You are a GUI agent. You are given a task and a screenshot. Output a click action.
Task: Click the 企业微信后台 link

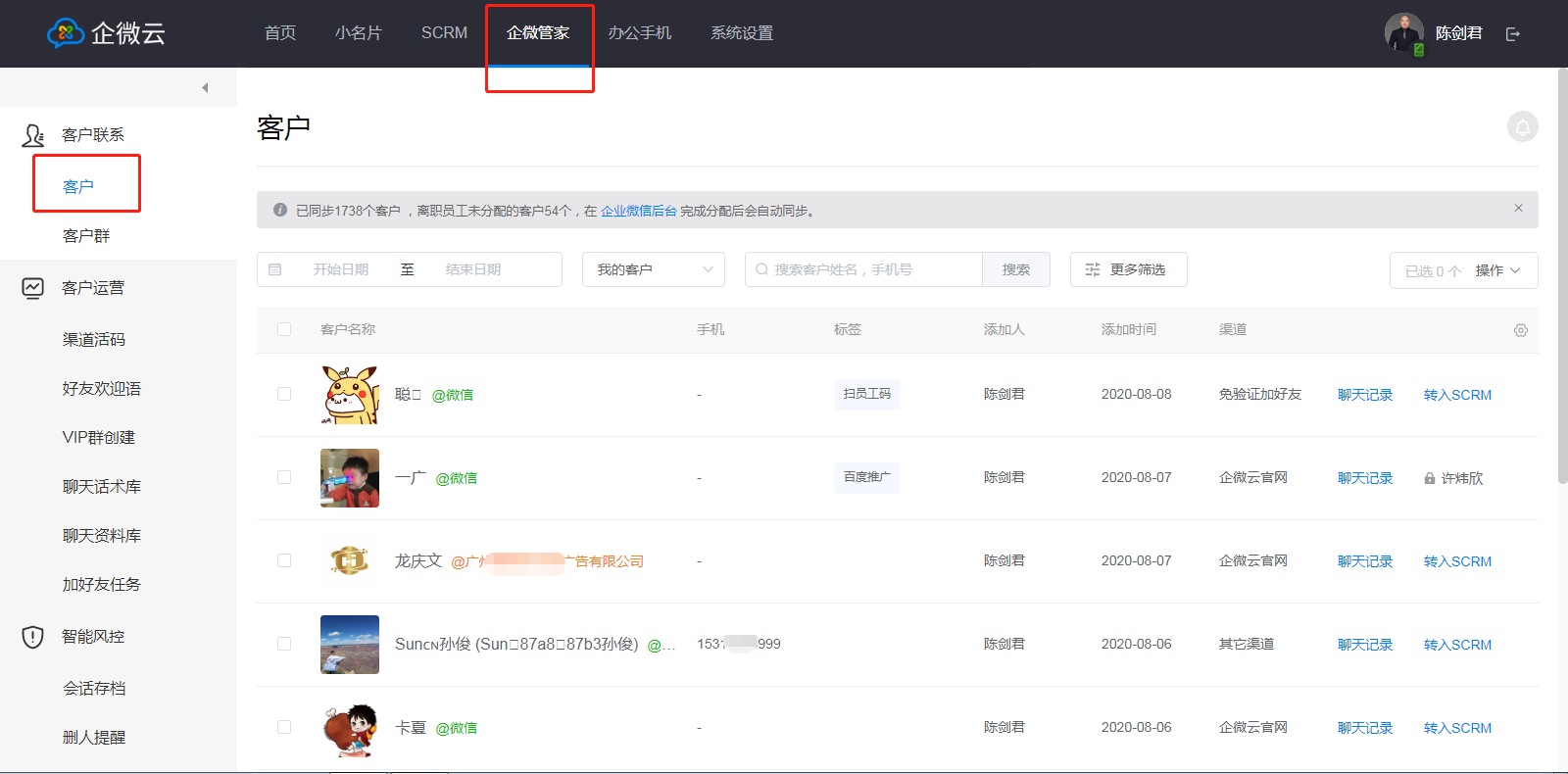pyautogui.click(x=638, y=211)
